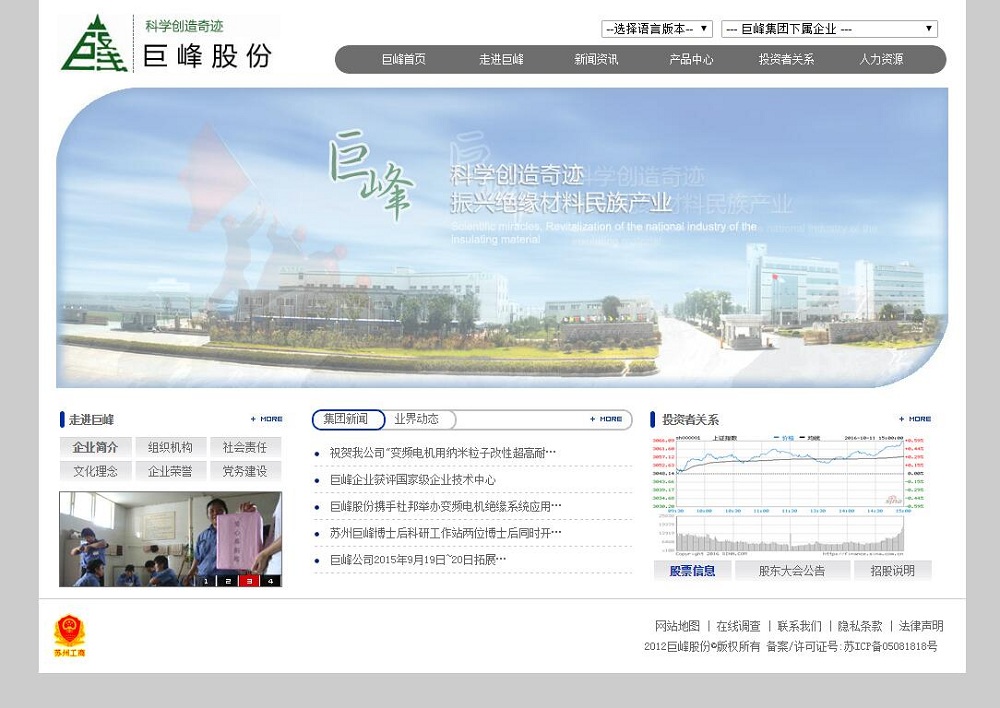Click the 组织机构 button
The image size is (1000, 708).
coord(170,447)
